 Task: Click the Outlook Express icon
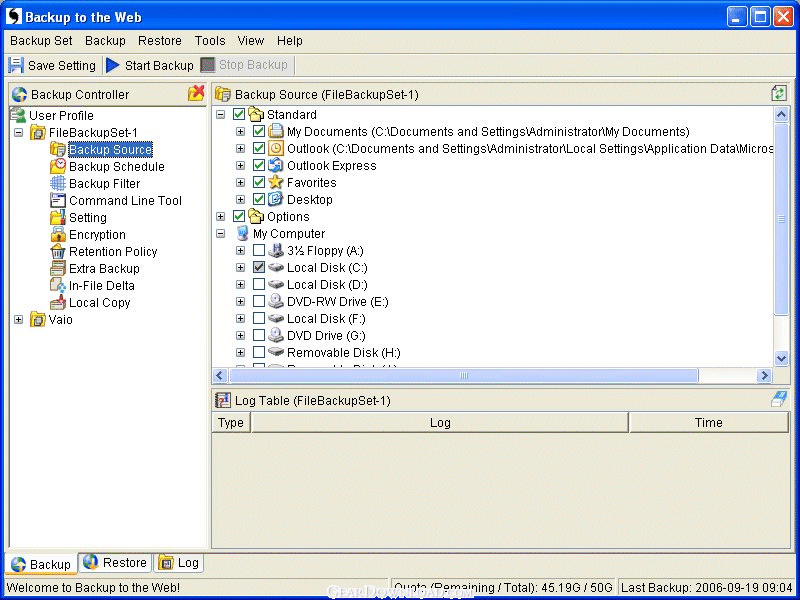click(x=276, y=165)
